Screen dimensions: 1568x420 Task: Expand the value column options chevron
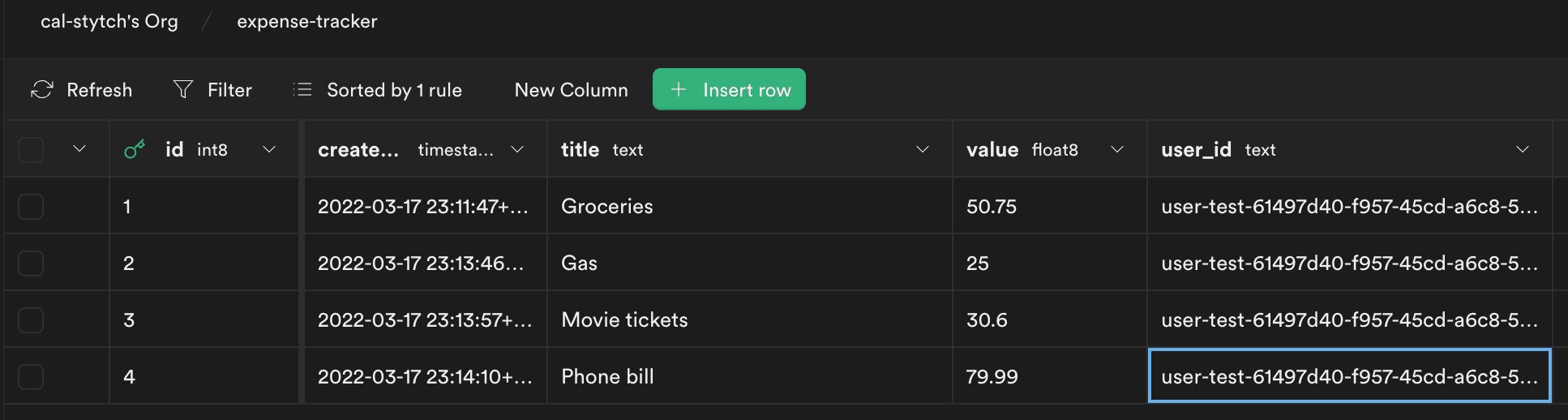click(x=1116, y=149)
